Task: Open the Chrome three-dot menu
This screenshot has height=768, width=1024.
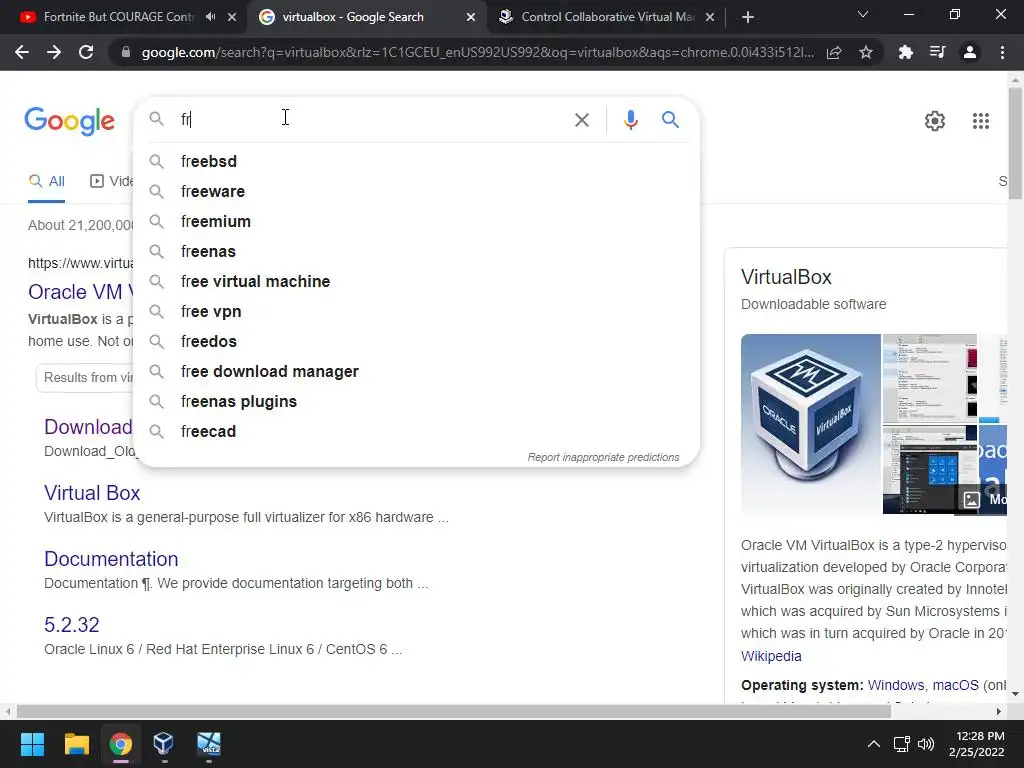Action: [x=1002, y=52]
